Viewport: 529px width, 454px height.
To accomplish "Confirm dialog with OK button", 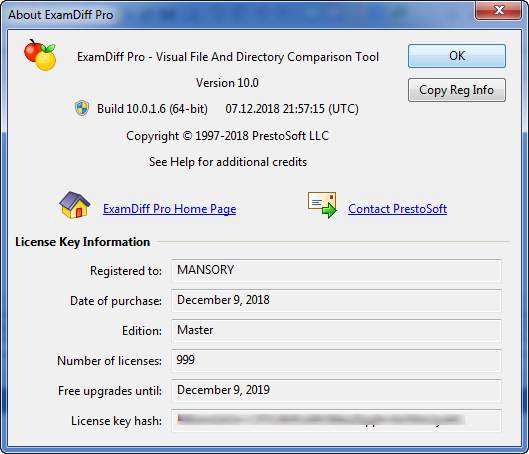I will click(457, 56).
